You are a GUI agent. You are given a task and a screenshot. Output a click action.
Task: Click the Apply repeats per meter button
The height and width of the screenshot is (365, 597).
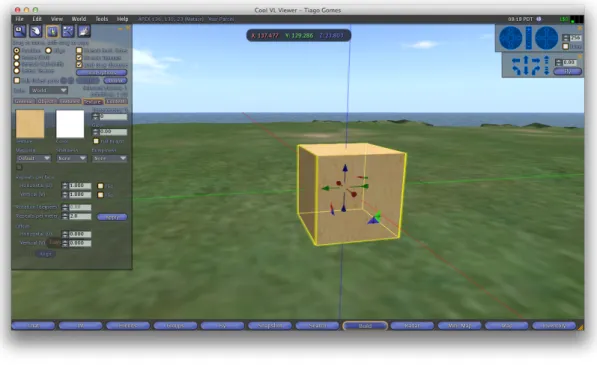tap(112, 217)
